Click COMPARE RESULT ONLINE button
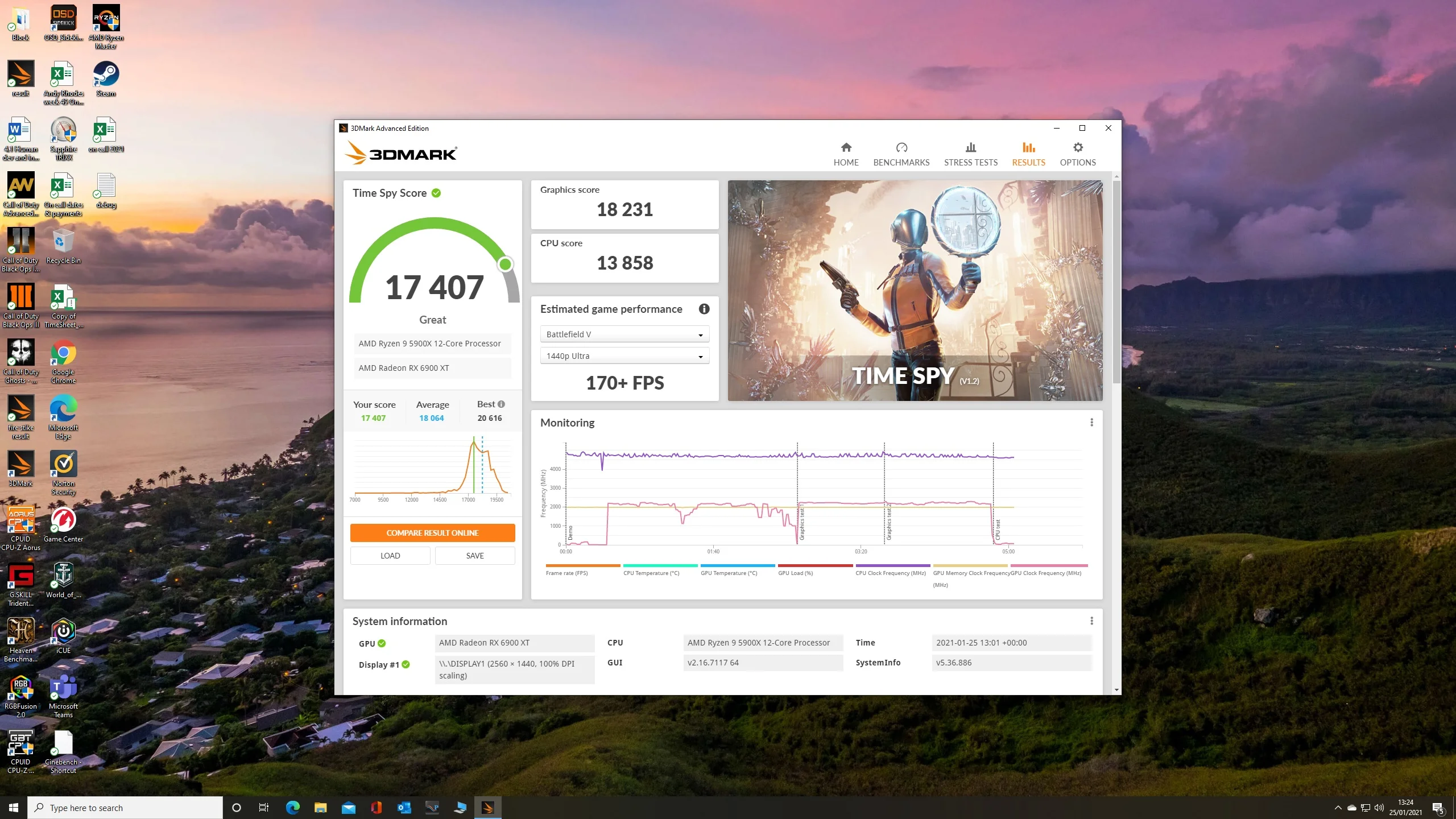This screenshot has height=819, width=1456. pos(432,533)
